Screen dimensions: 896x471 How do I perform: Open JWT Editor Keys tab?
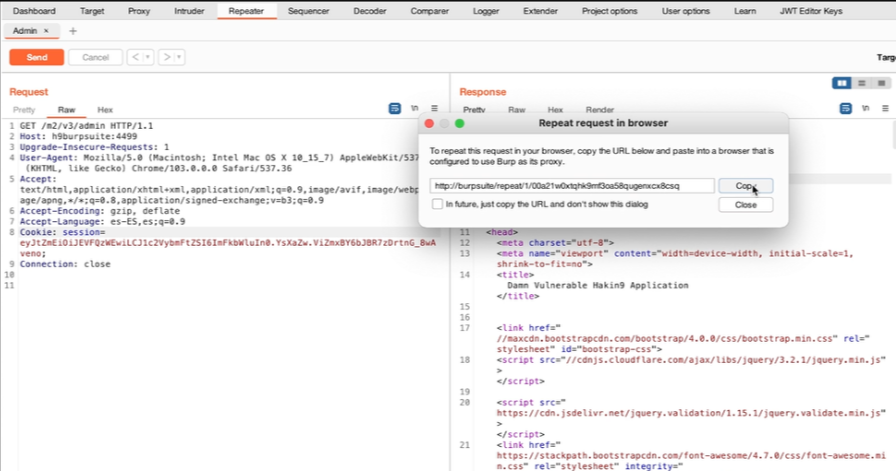click(811, 11)
